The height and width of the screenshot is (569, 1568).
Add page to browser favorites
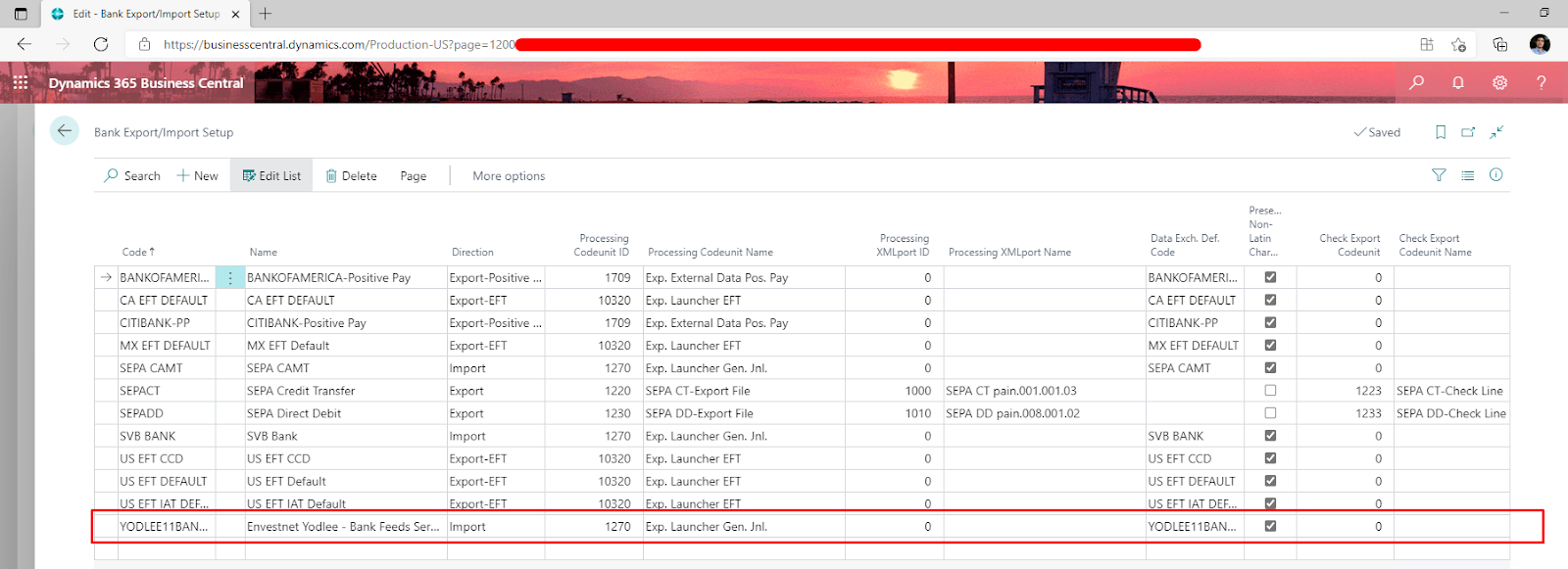1458,44
